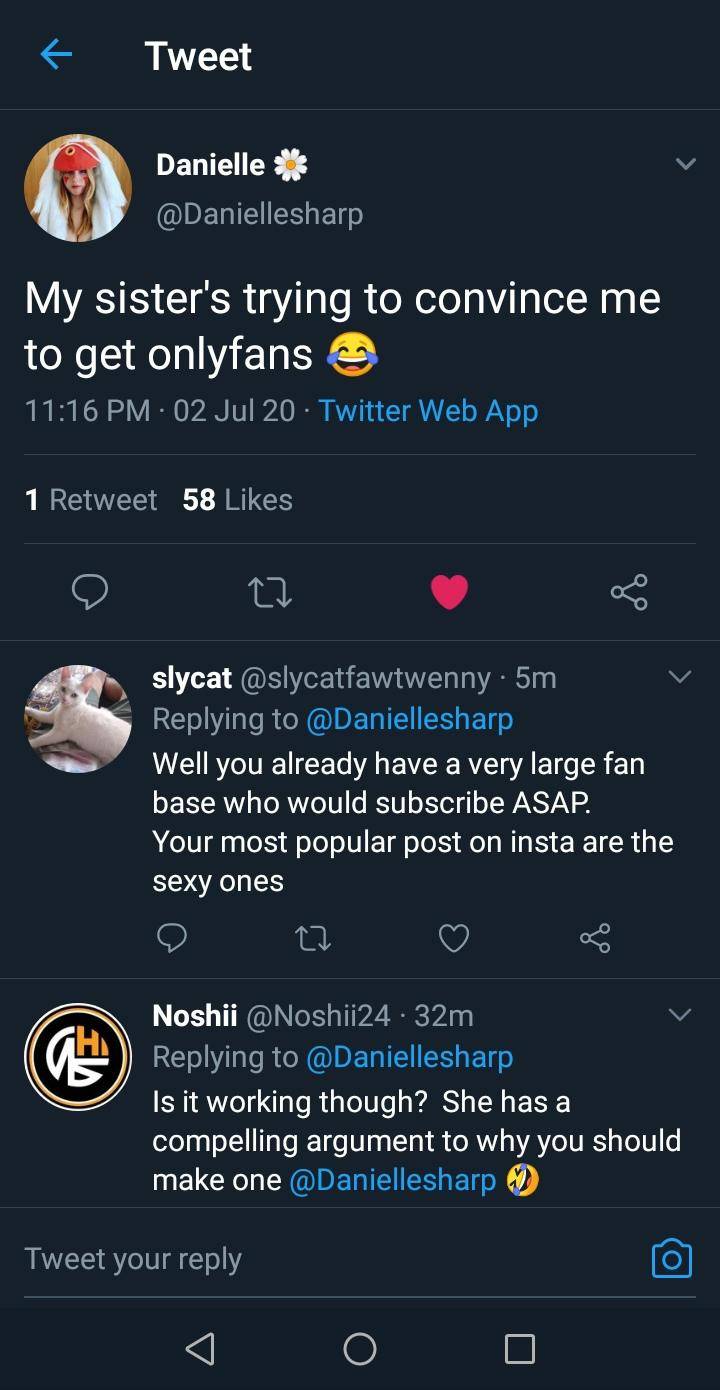The image size is (720, 1390).
Task: Share Danielle's main tweet
Action: coord(629,592)
